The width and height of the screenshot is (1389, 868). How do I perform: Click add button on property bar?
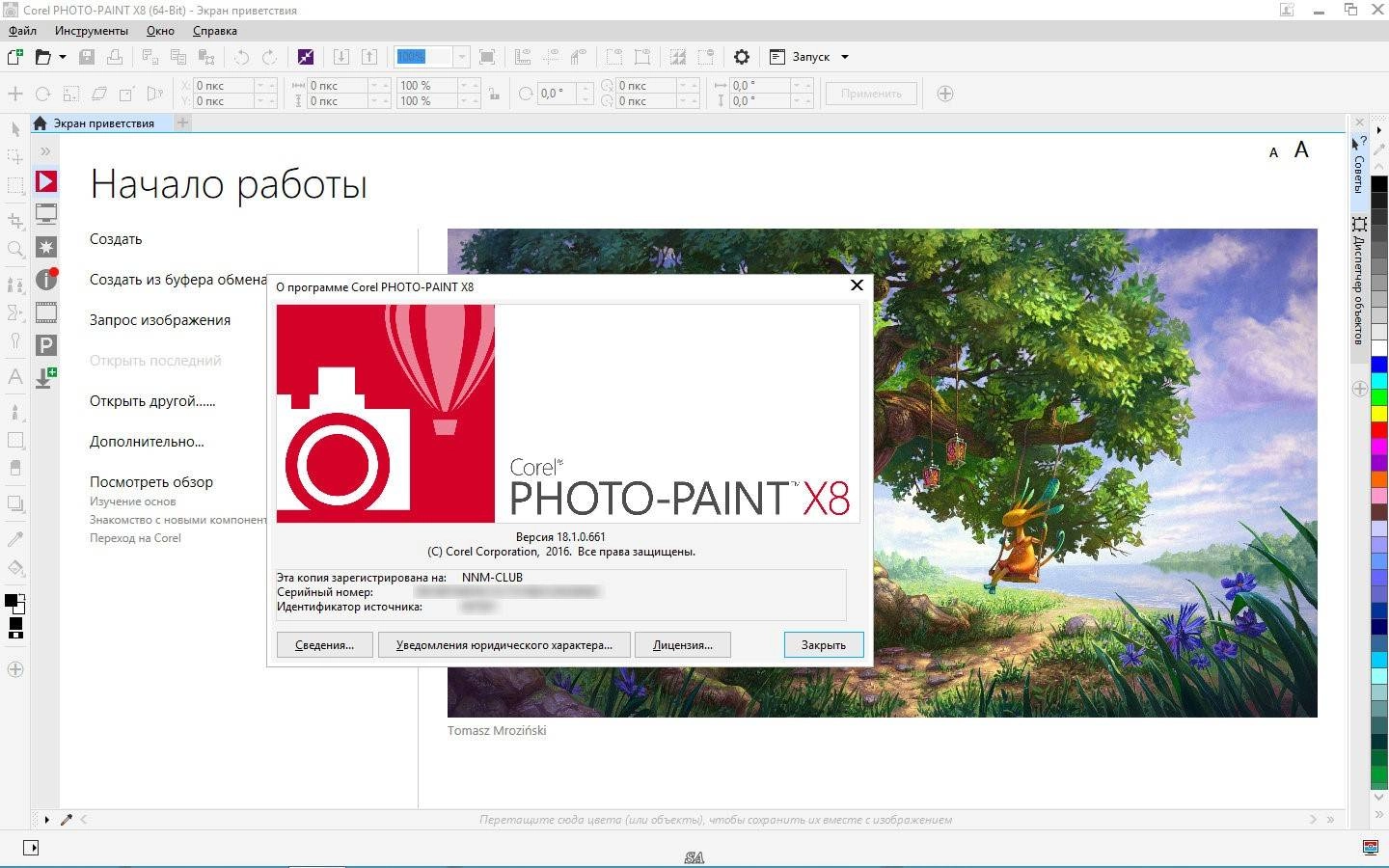click(945, 94)
